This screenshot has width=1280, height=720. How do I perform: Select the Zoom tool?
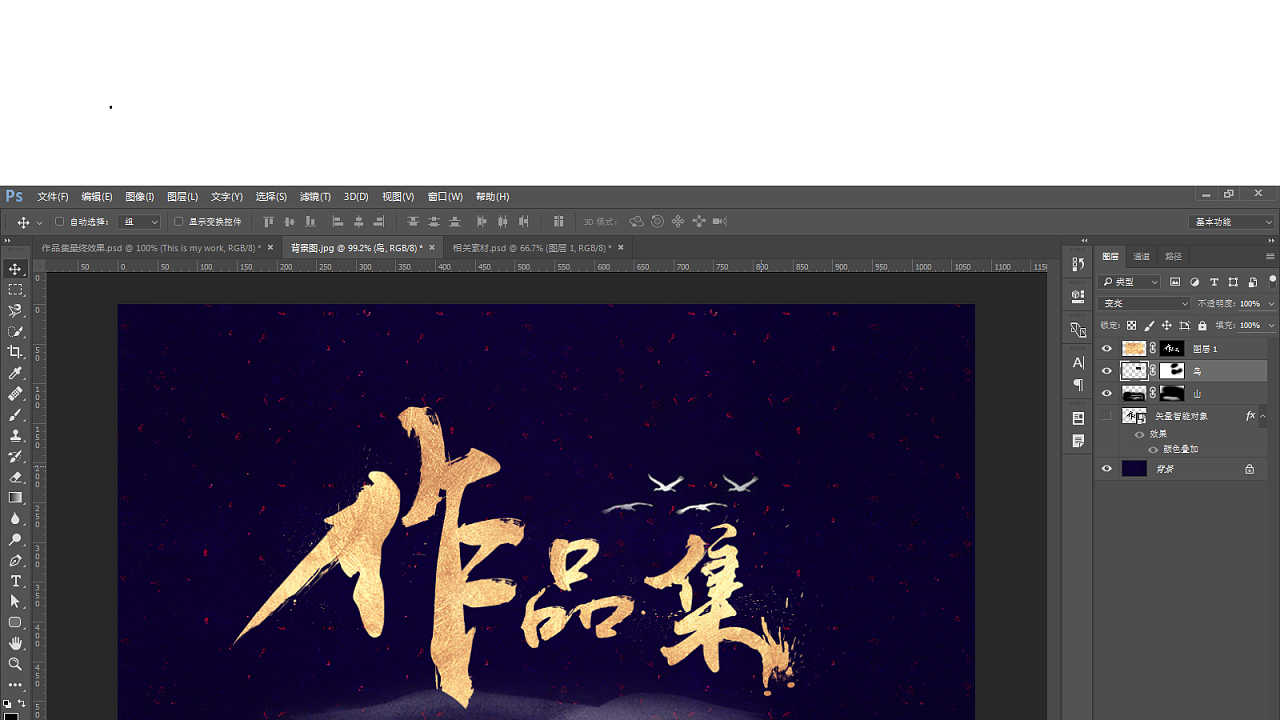point(15,664)
